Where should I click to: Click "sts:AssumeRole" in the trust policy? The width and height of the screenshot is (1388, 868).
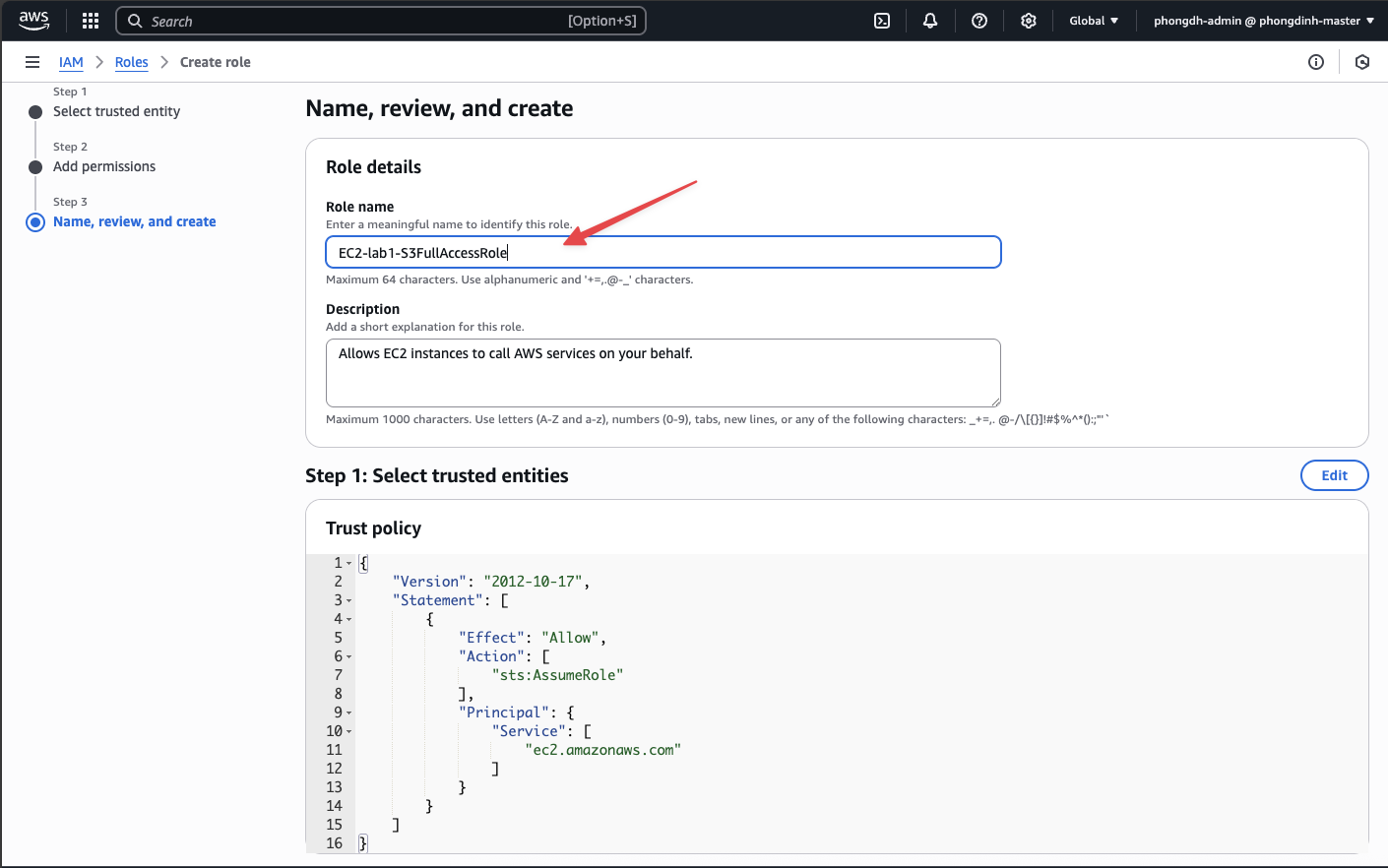tap(558, 675)
